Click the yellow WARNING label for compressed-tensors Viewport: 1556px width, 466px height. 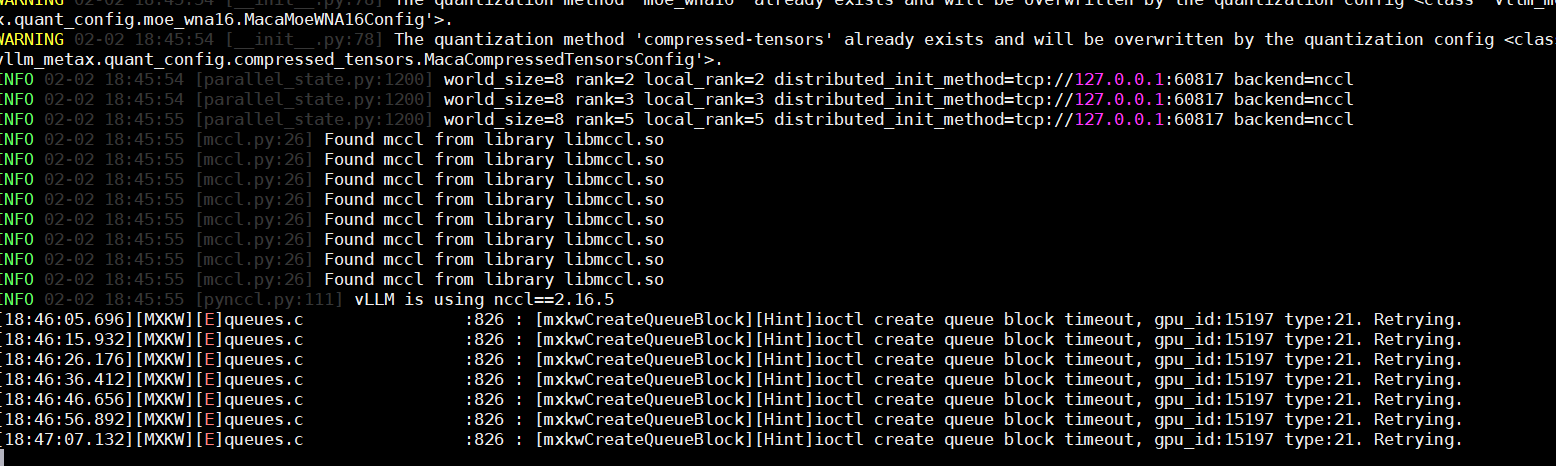pos(32,39)
